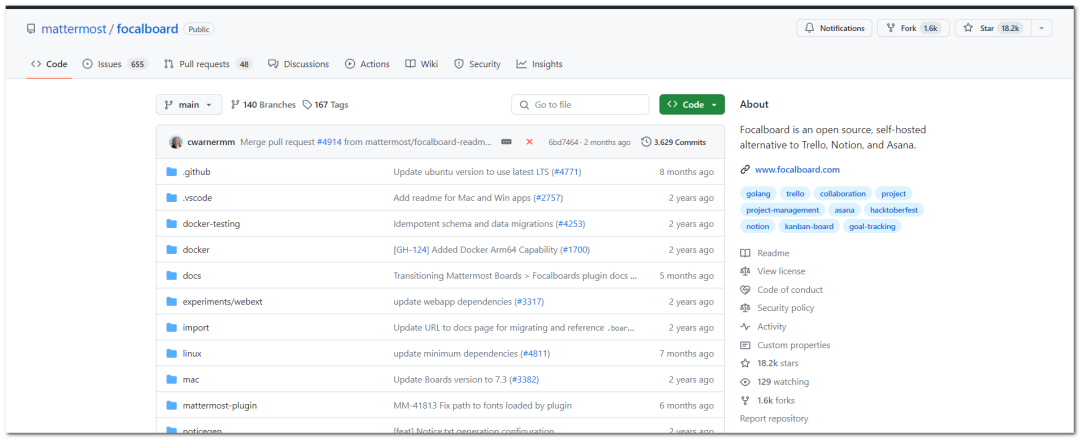1080x439 pixels.
Task: Open the mattermost-plugin folder
Action: (220, 406)
